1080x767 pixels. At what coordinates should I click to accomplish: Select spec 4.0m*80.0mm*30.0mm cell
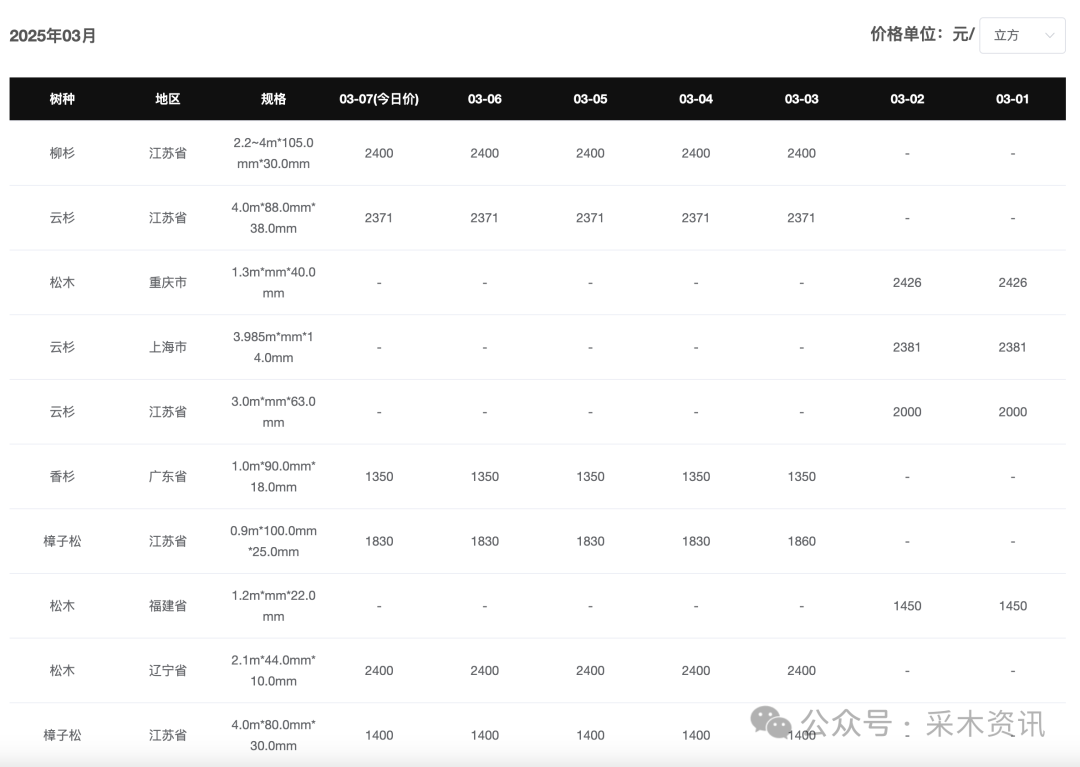(x=273, y=735)
